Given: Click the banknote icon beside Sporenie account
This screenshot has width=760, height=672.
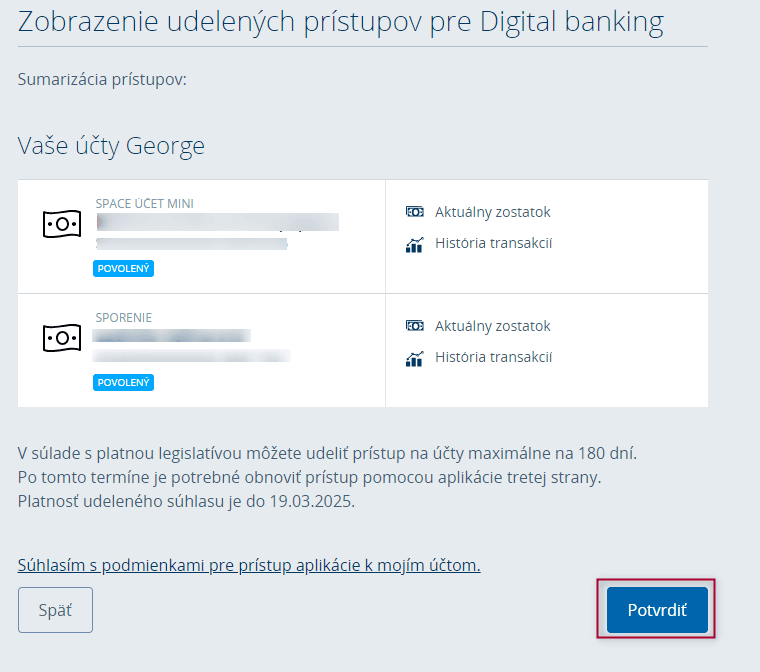Looking at the screenshot, I should coord(61,338).
